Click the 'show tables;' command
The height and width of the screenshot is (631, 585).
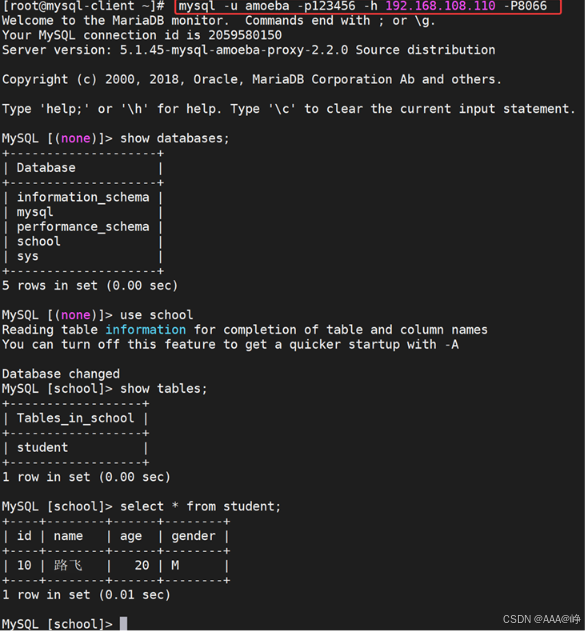click(164, 389)
